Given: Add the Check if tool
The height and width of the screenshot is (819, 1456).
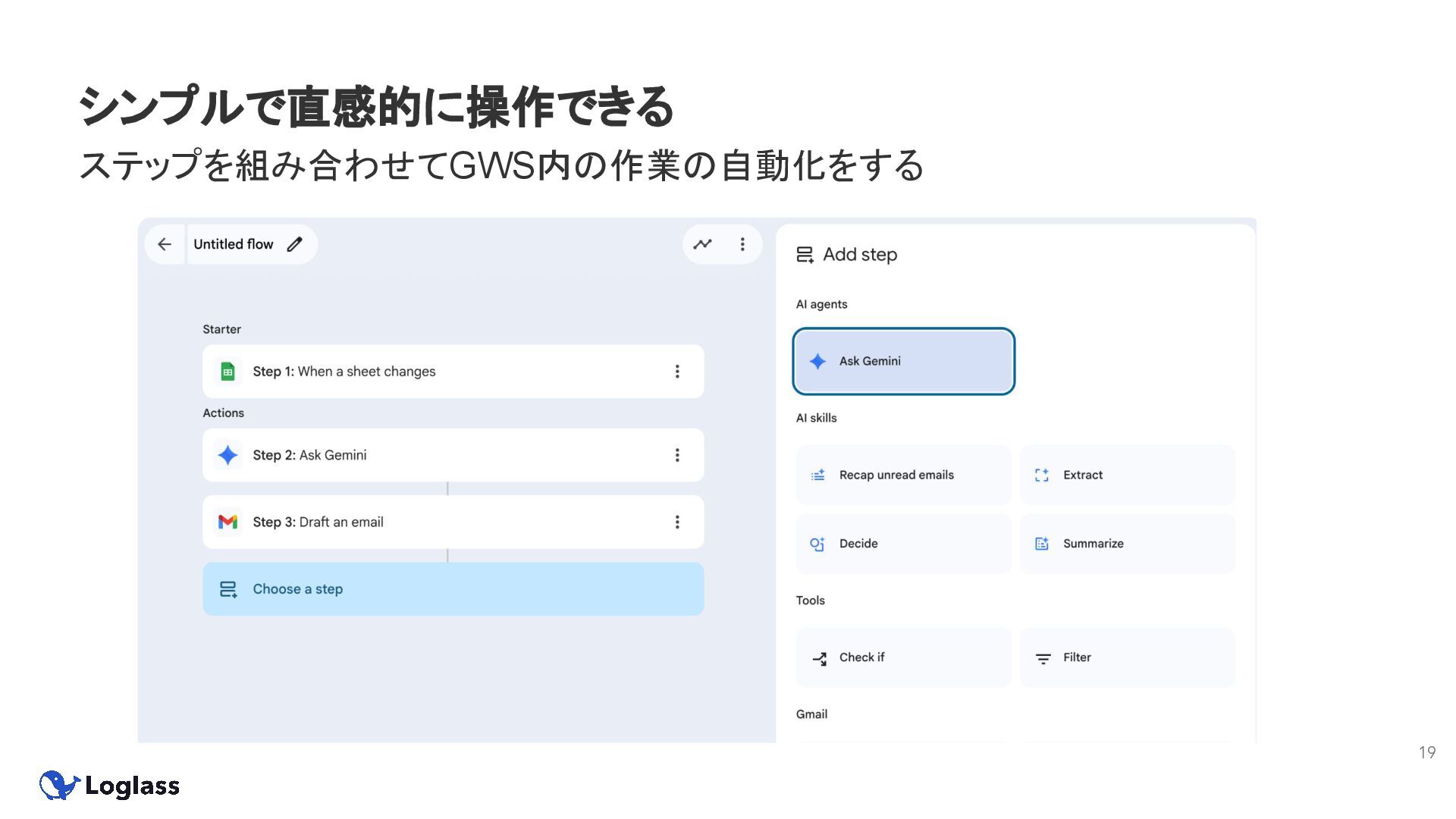Looking at the screenshot, I should click(903, 657).
